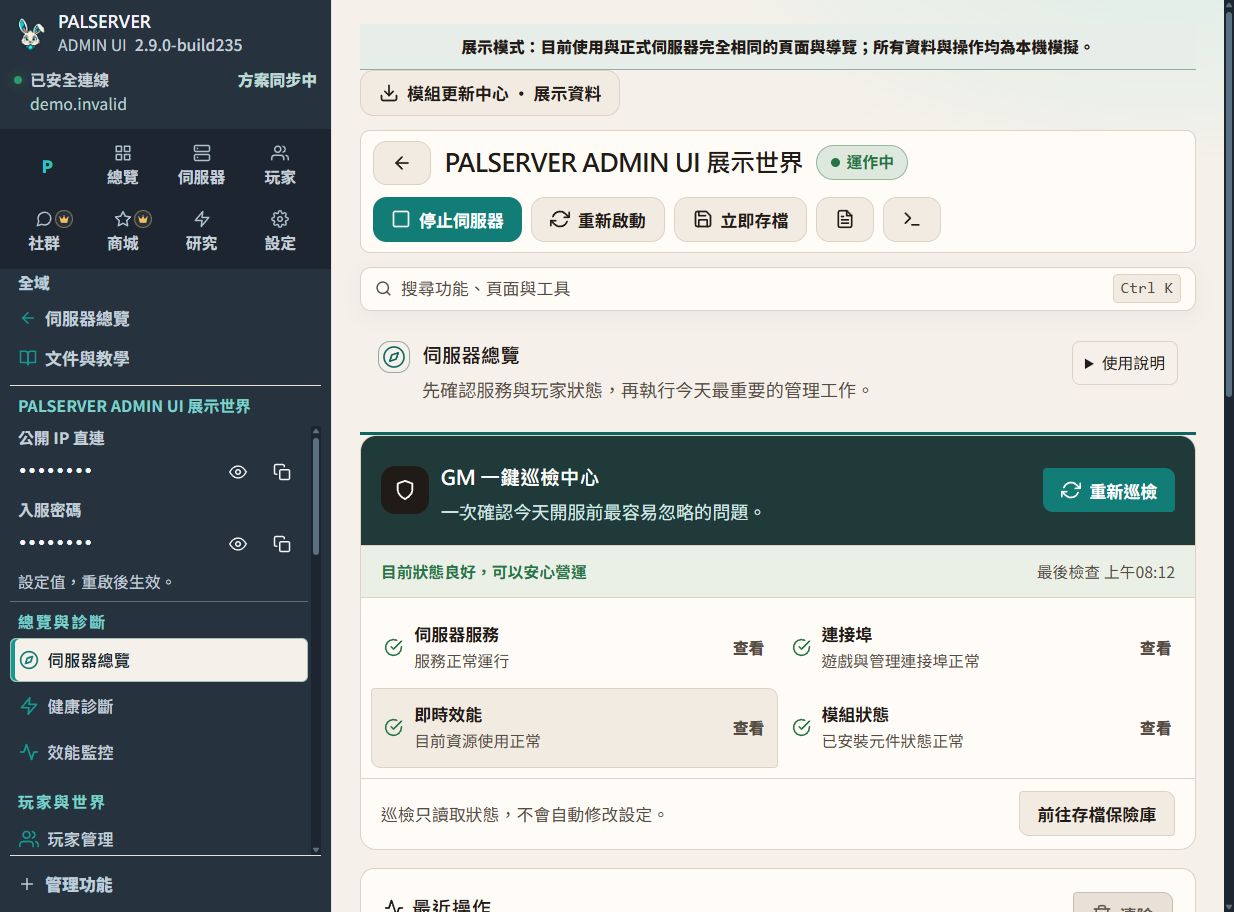Screen dimensions: 1234x912
Task: Open 模組更新中心 ・ 展示資料
Action: click(490, 94)
